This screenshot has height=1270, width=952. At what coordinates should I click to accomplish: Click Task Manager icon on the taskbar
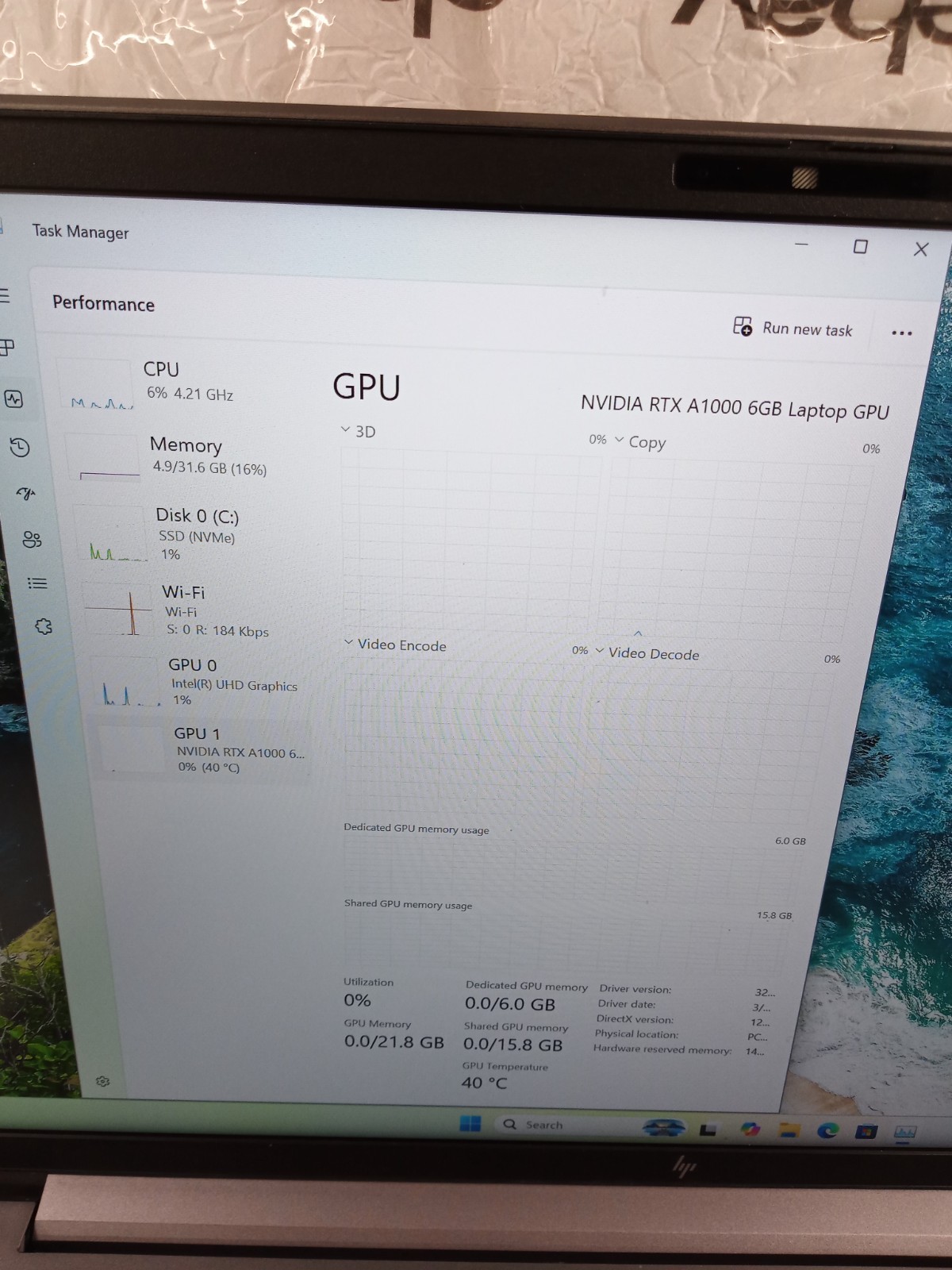pyautogui.click(x=905, y=1133)
